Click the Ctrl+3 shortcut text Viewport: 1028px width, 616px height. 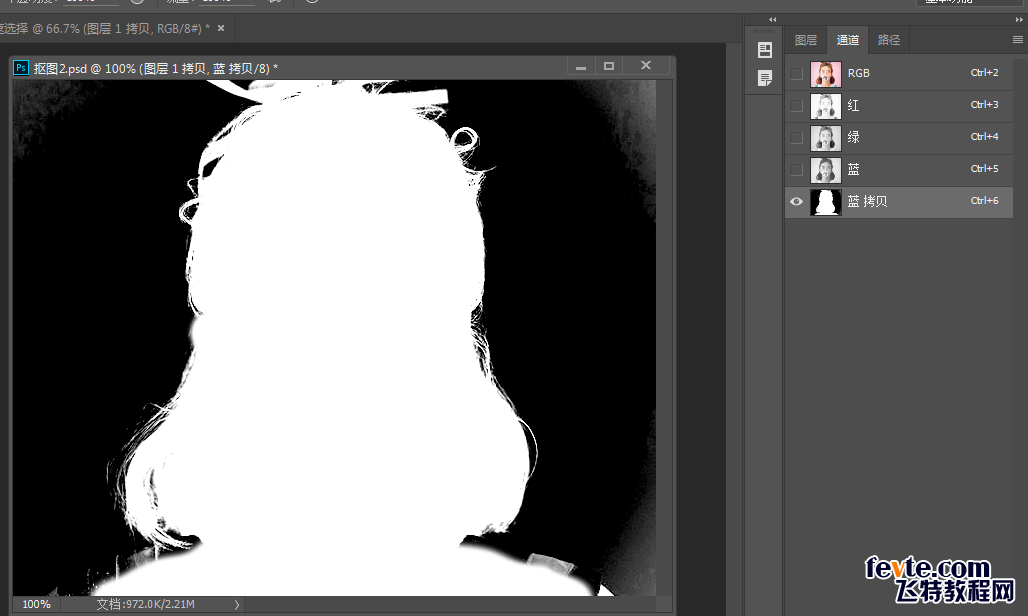coord(984,105)
